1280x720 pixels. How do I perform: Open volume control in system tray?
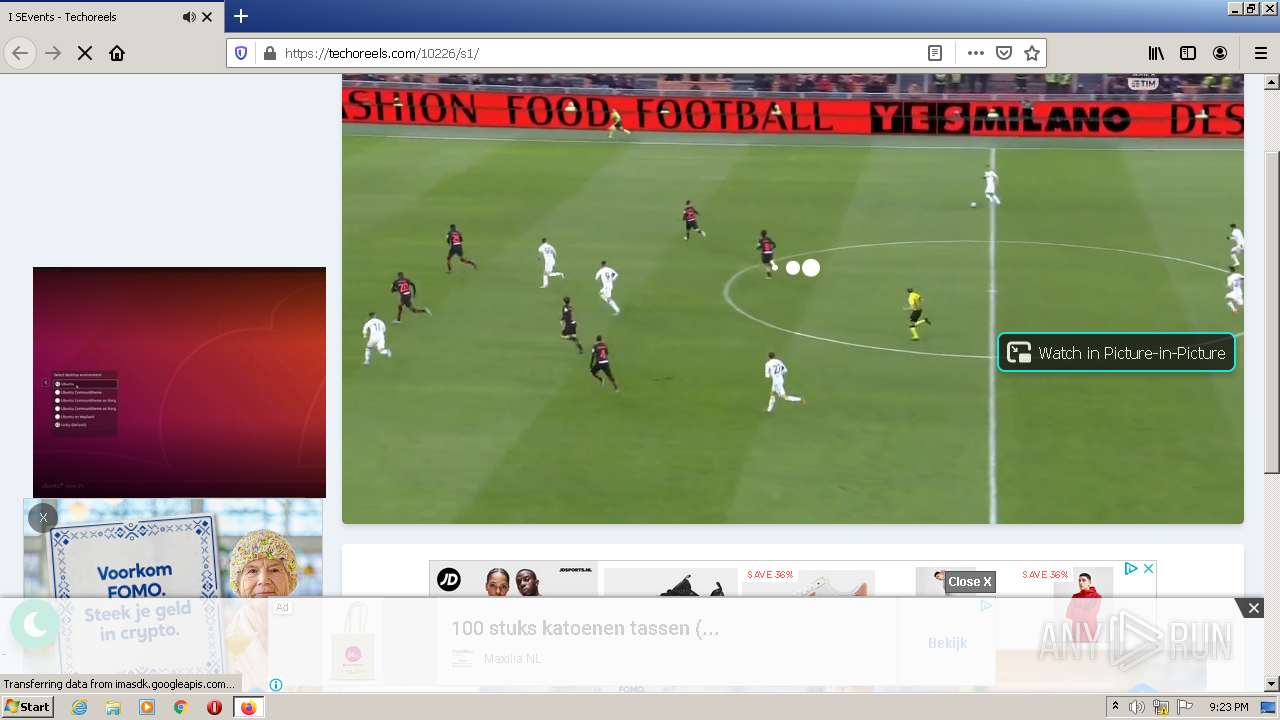(x=1137, y=707)
